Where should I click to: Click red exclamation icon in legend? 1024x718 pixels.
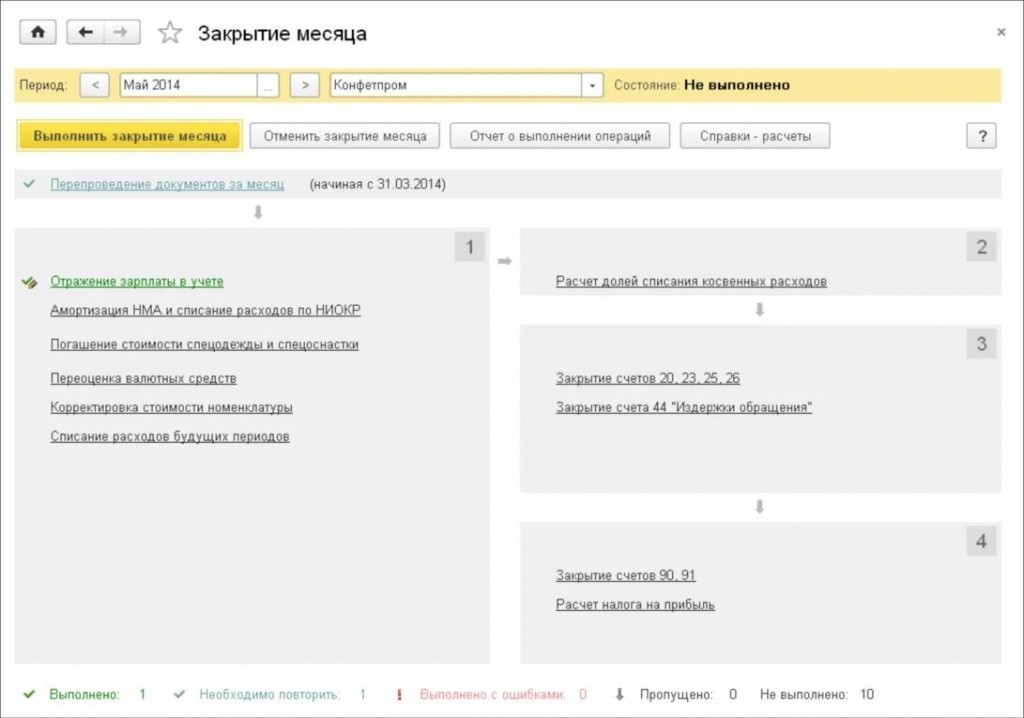click(399, 694)
